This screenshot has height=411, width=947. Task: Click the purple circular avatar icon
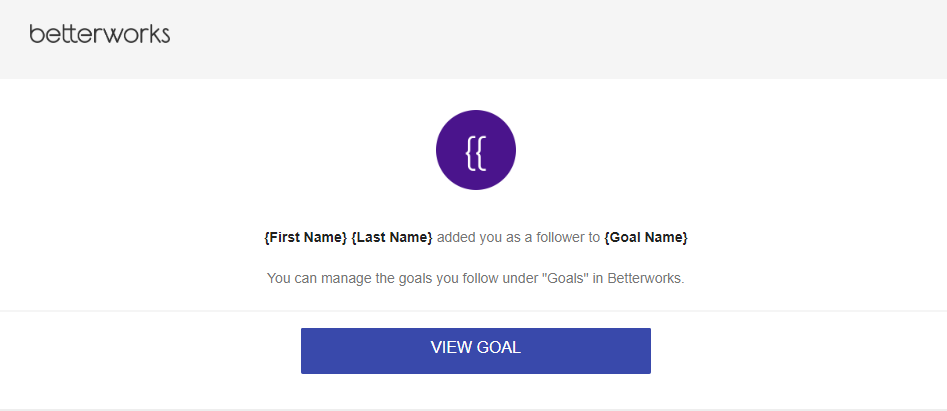click(x=476, y=150)
